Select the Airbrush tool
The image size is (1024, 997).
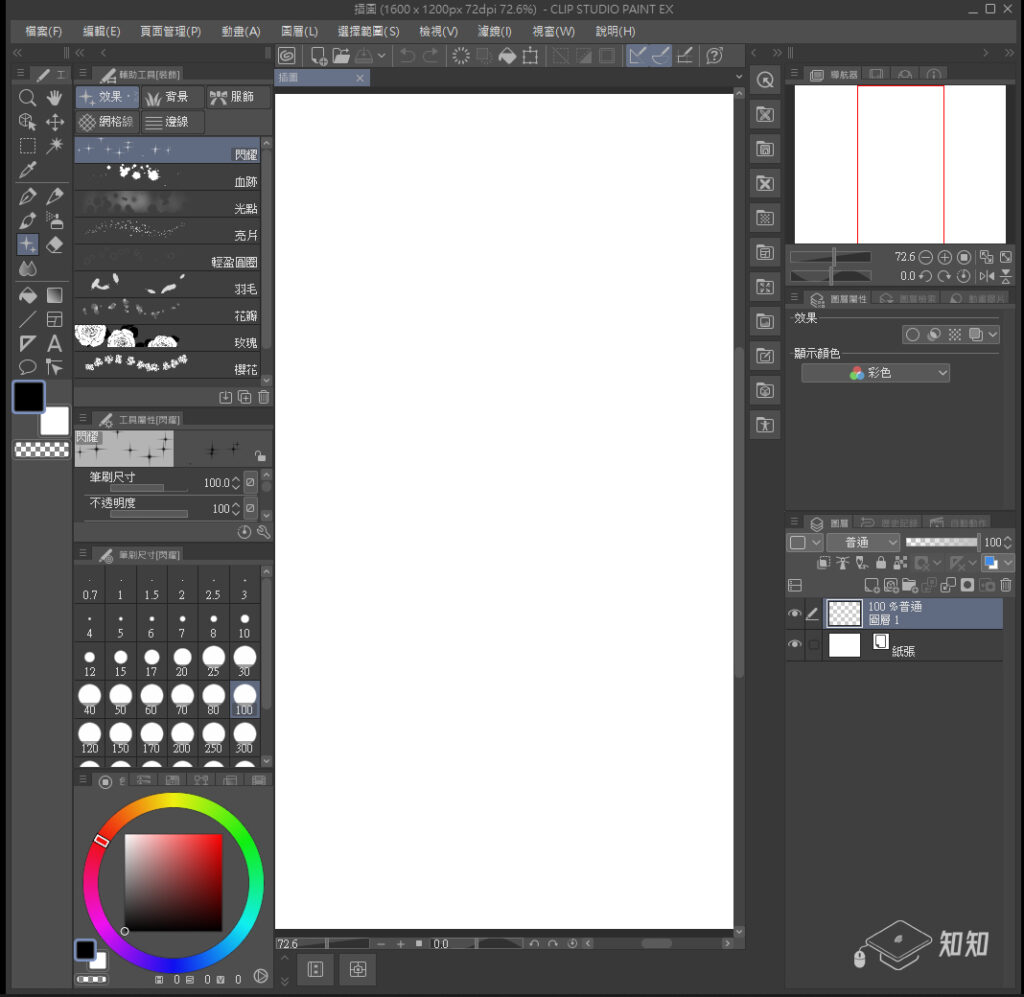click(55, 221)
